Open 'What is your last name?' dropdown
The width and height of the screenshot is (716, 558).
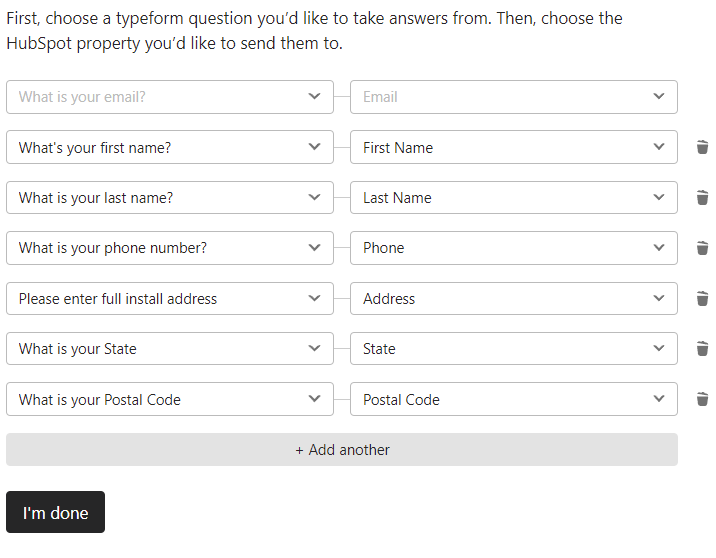tap(170, 198)
